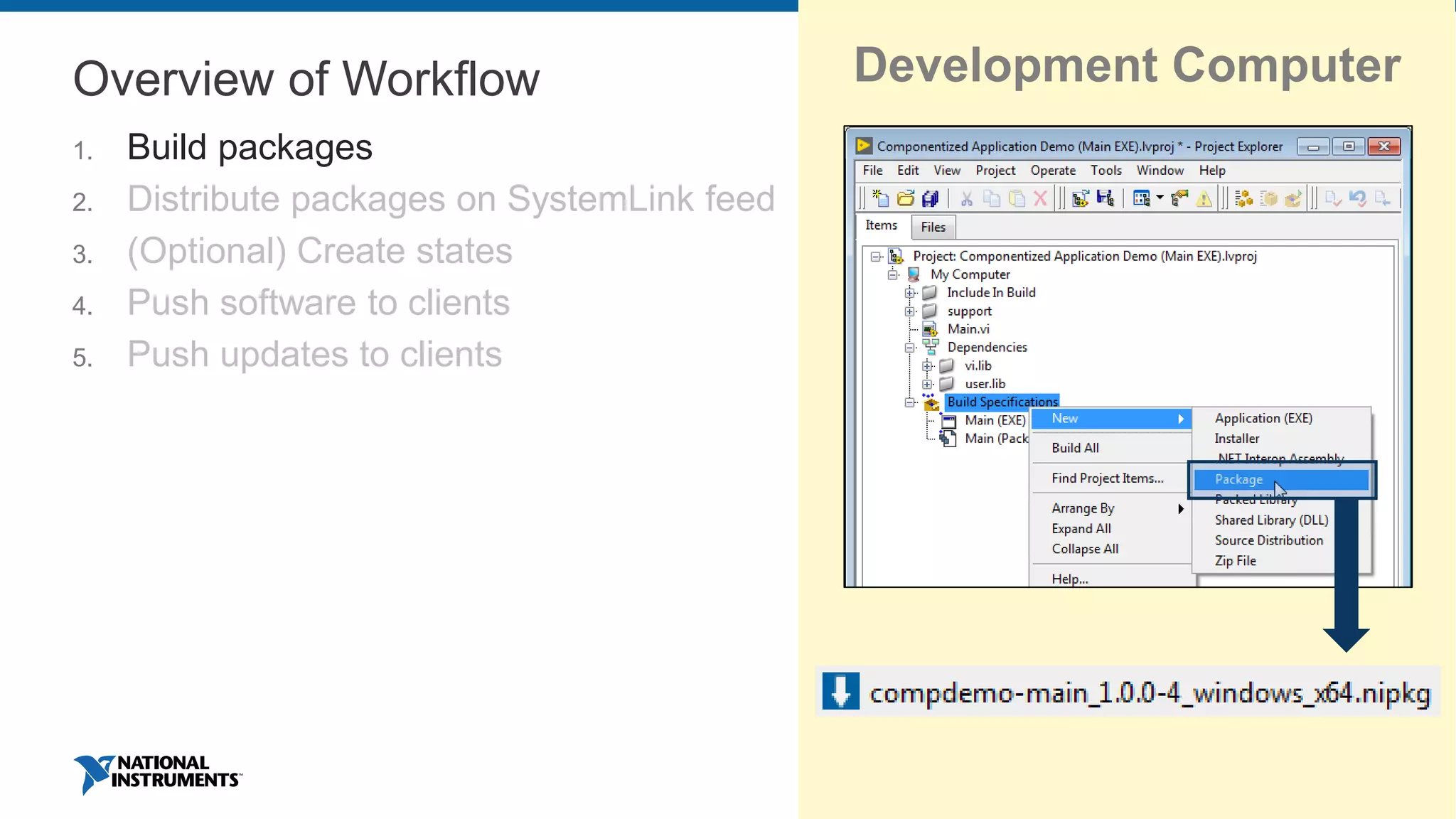Image resolution: width=1456 pixels, height=819 pixels.
Task: Open the Window menu
Action: pos(1160,171)
